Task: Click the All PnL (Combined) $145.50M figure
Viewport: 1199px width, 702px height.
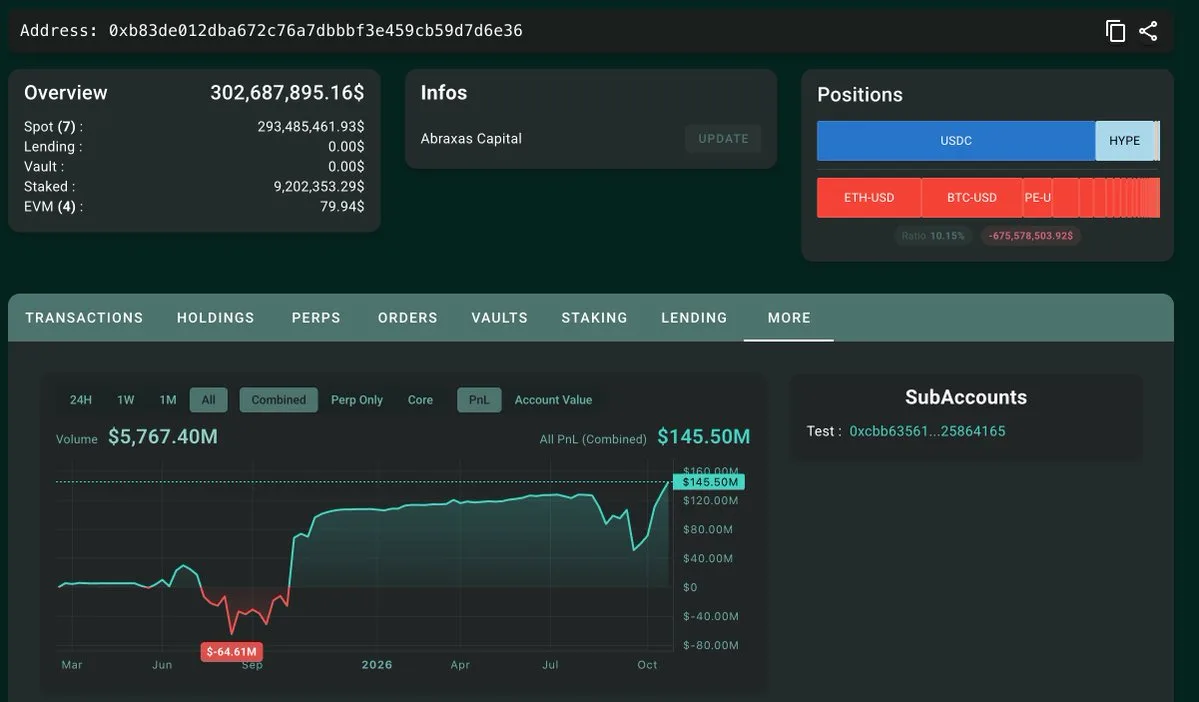Action: [703, 437]
